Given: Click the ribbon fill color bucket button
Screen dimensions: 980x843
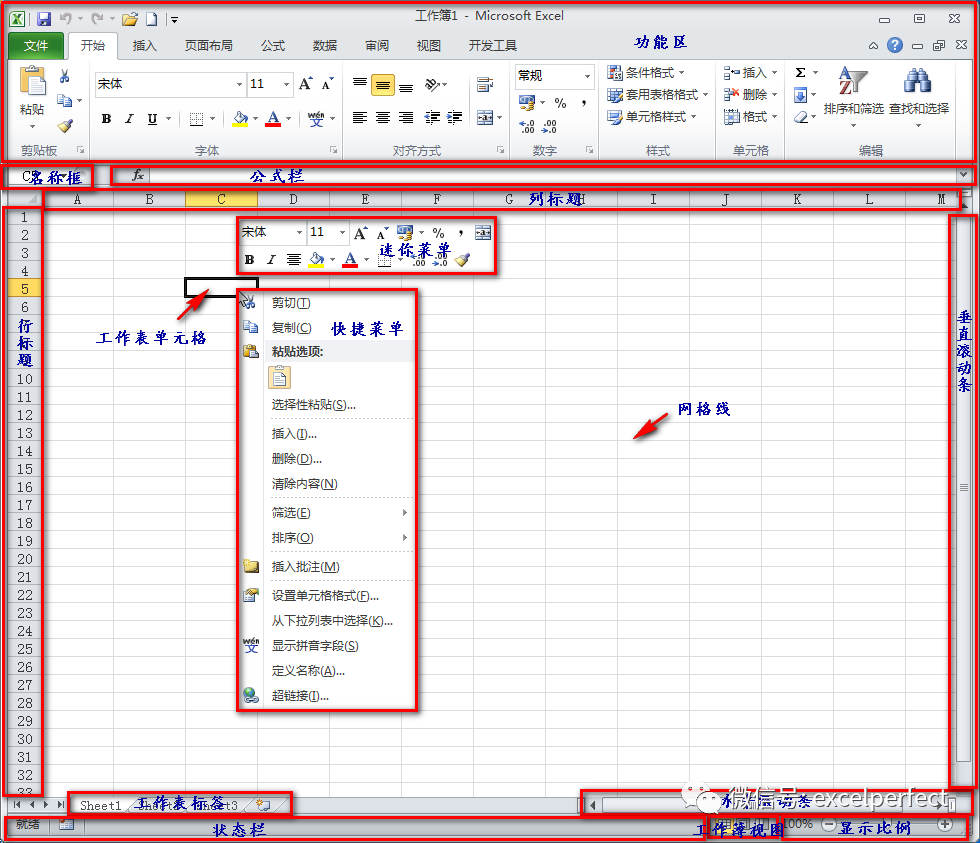Looking at the screenshot, I should tap(240, 118).
